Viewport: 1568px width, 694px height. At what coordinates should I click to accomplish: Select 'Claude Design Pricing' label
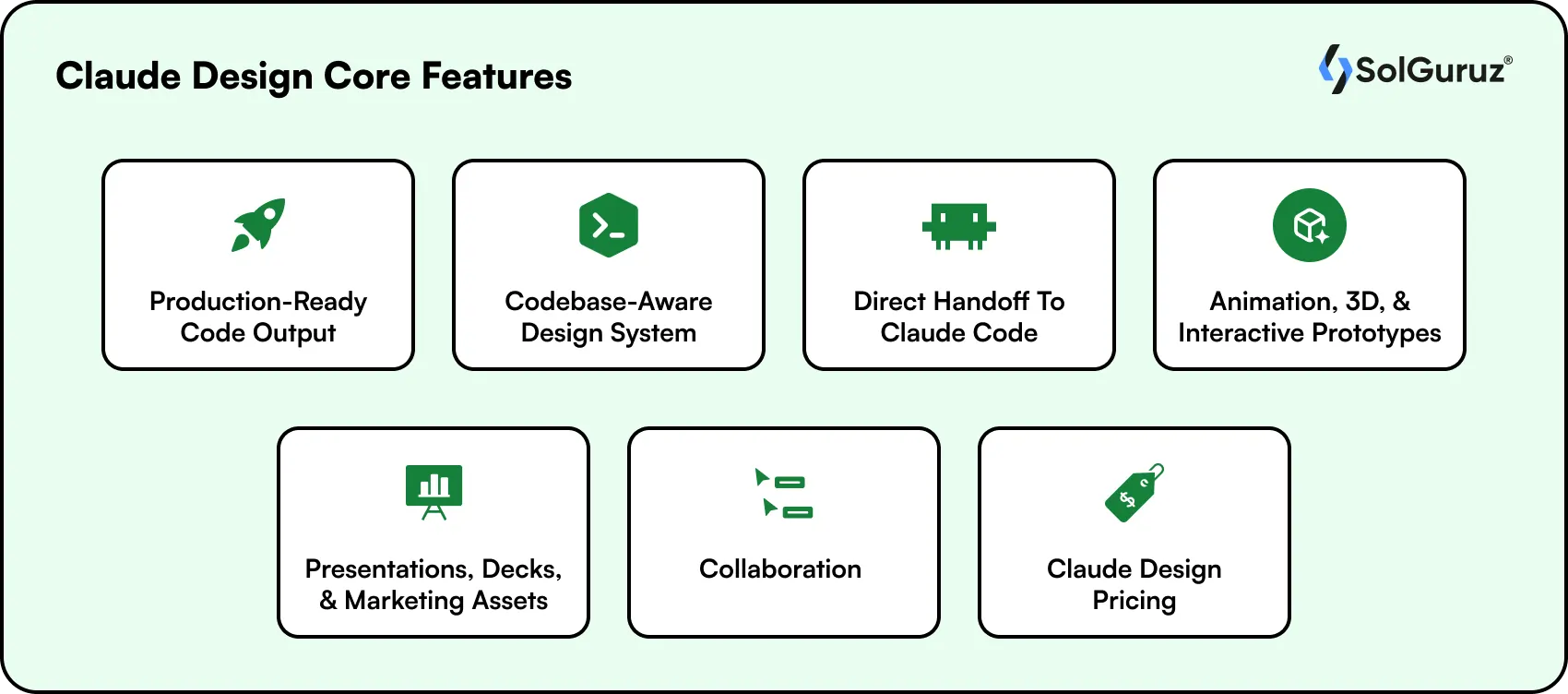click(1134, 584)
